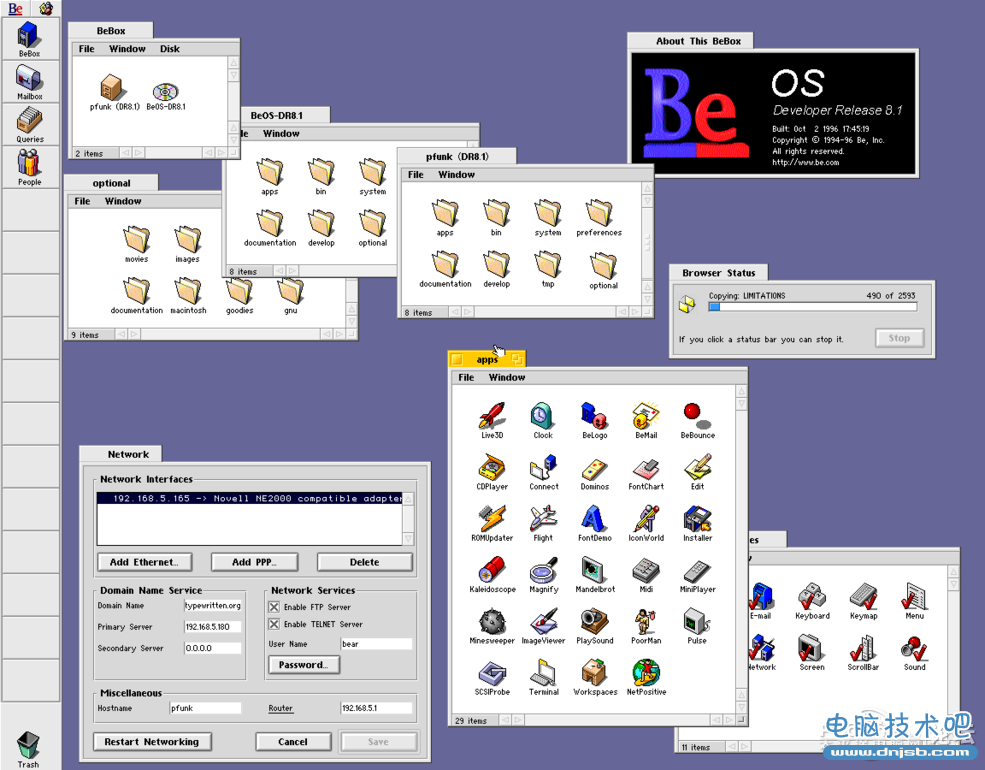Start the CDPlayer app
Viewport: 985px width, 770px height.
492,468
